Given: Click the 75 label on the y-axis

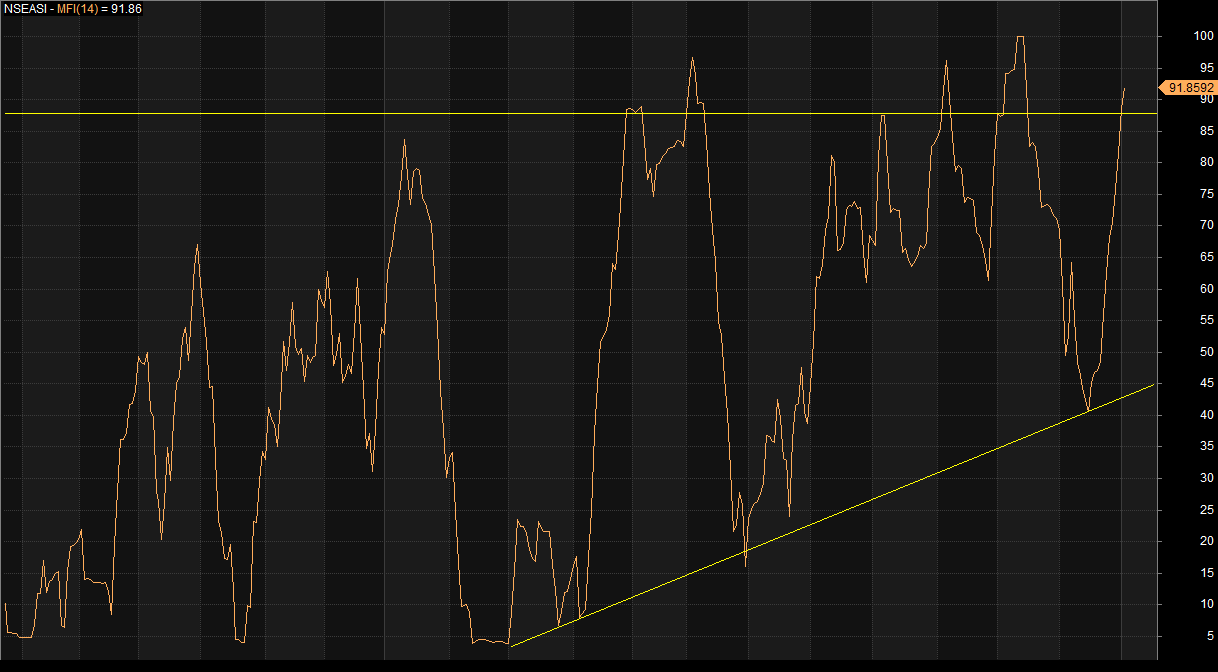Looking at the screenshot, I should point(1206,195).
